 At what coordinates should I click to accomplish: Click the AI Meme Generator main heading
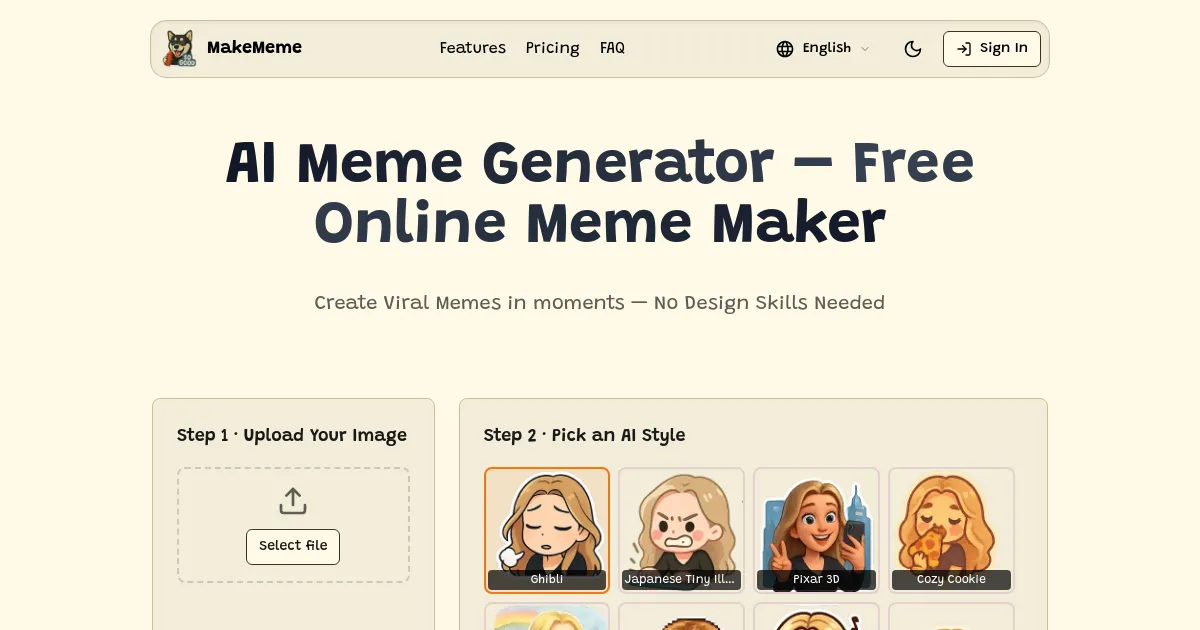coord(600,193)
